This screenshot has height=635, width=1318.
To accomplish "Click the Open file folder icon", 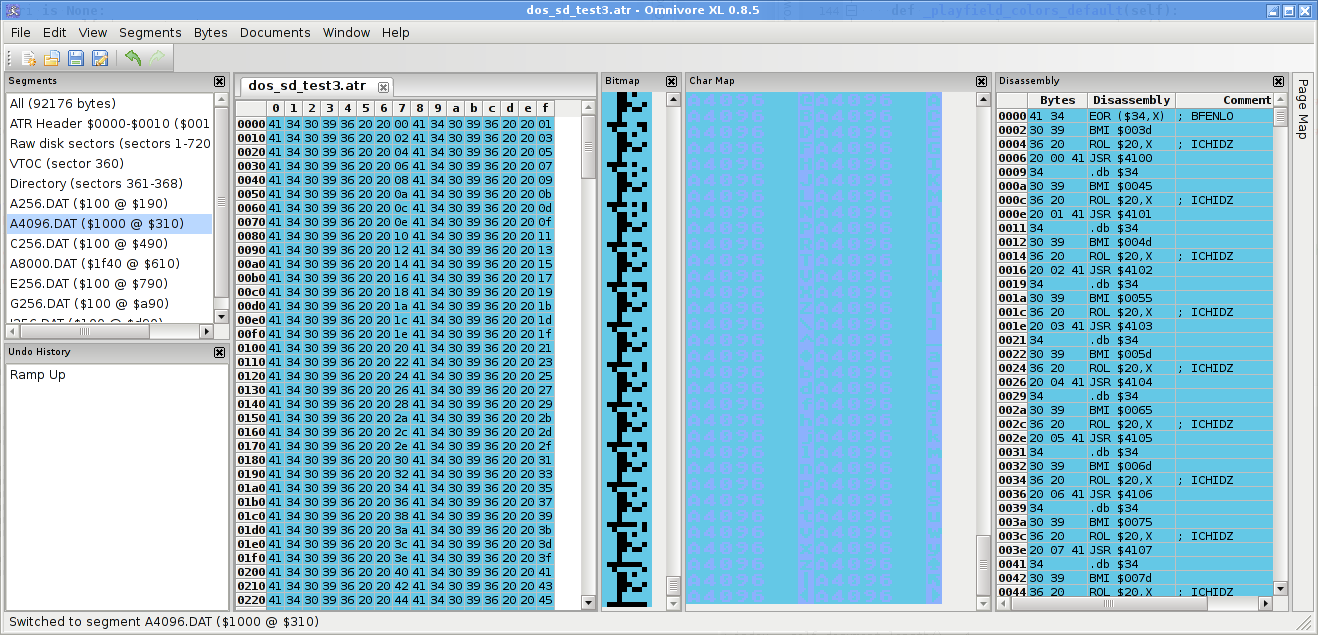I will tap(52, 58).
